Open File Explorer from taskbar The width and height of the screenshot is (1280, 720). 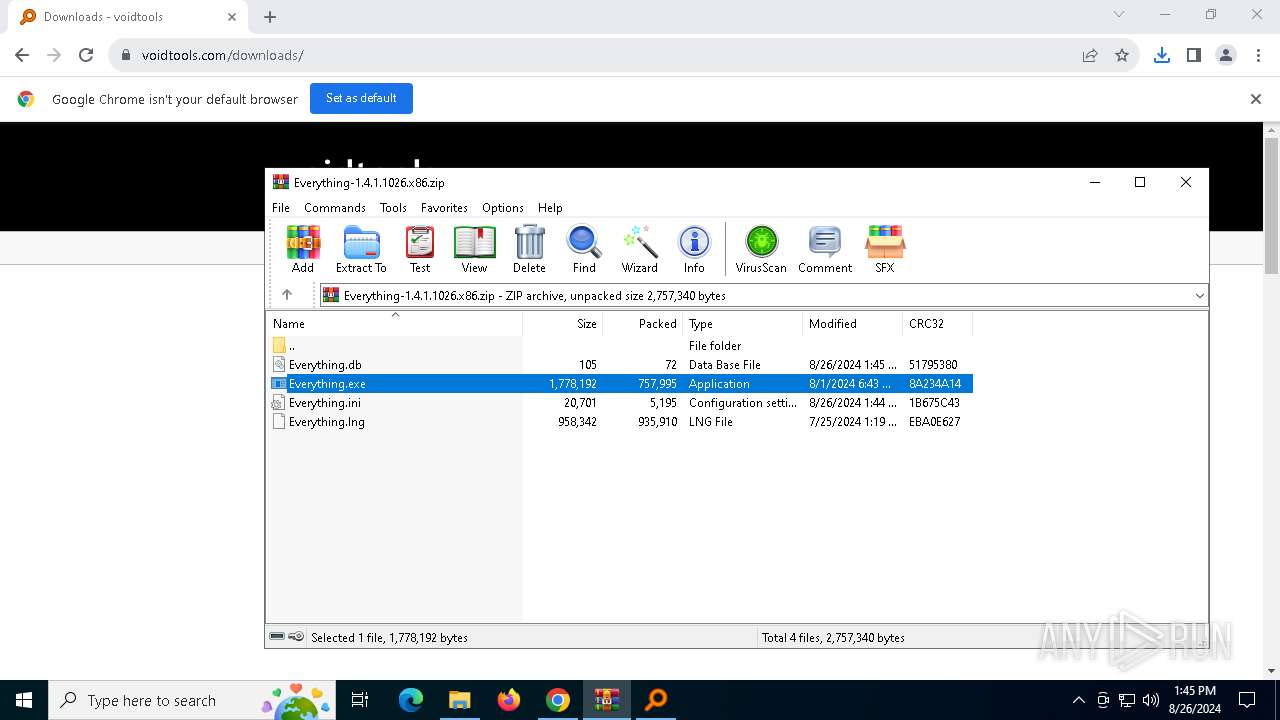click(459, 700)
